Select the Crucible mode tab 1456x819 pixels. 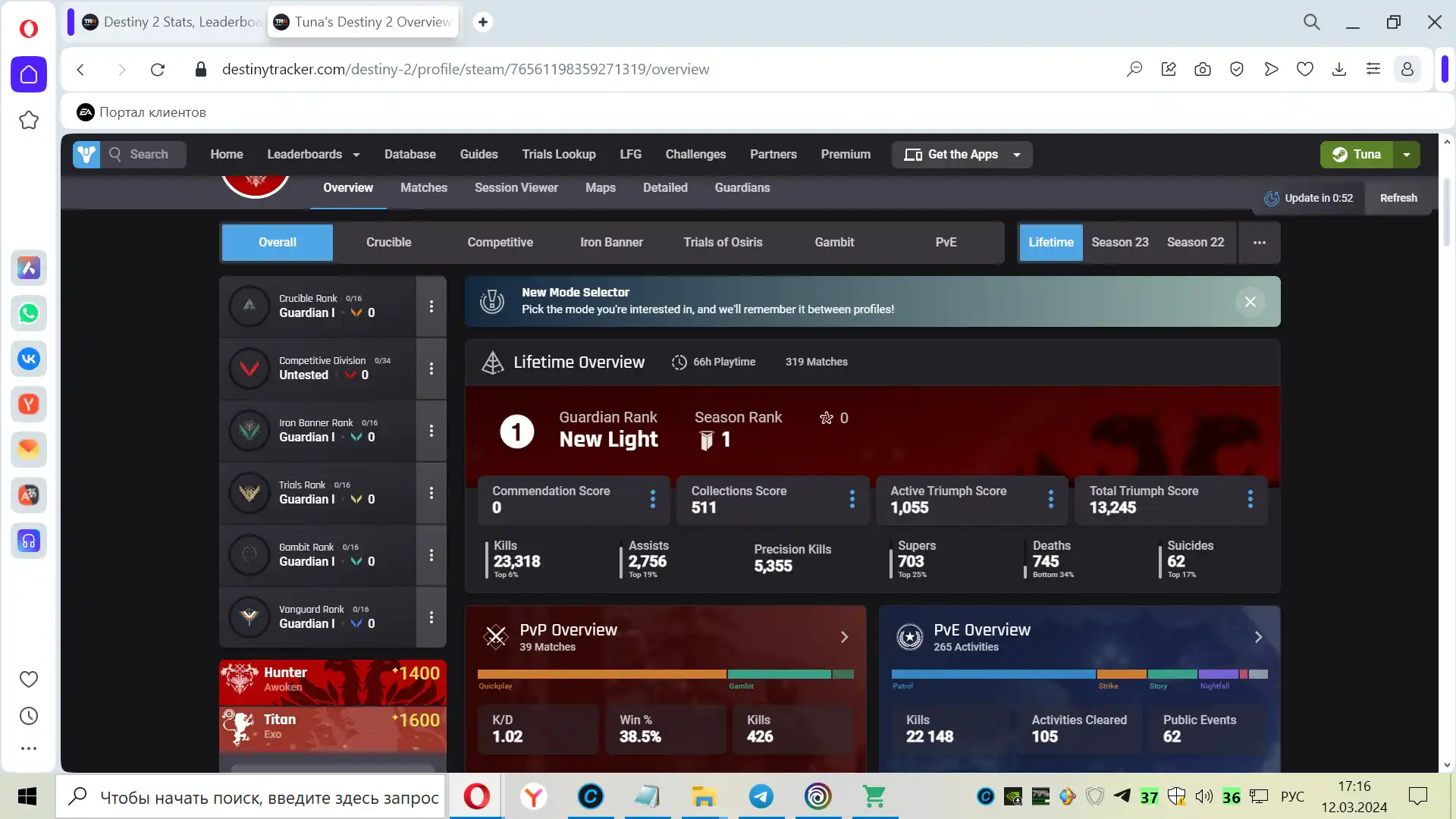389,243
